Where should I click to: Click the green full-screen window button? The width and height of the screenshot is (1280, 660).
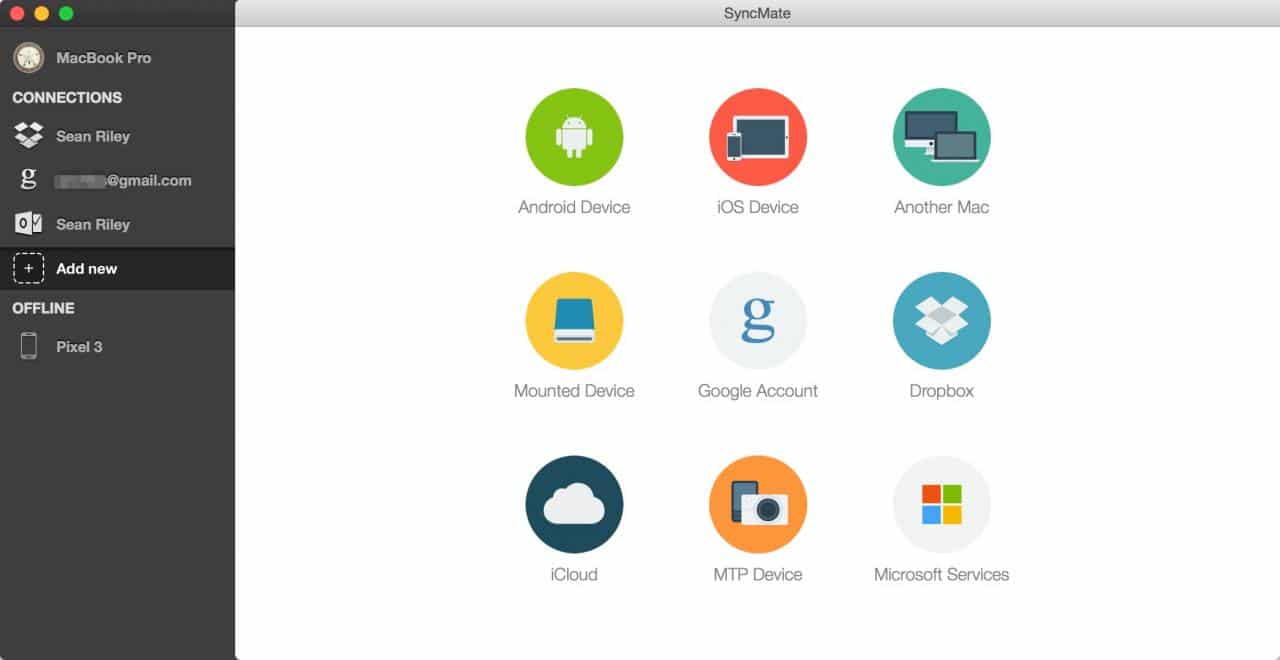click(x=66, y=14)
